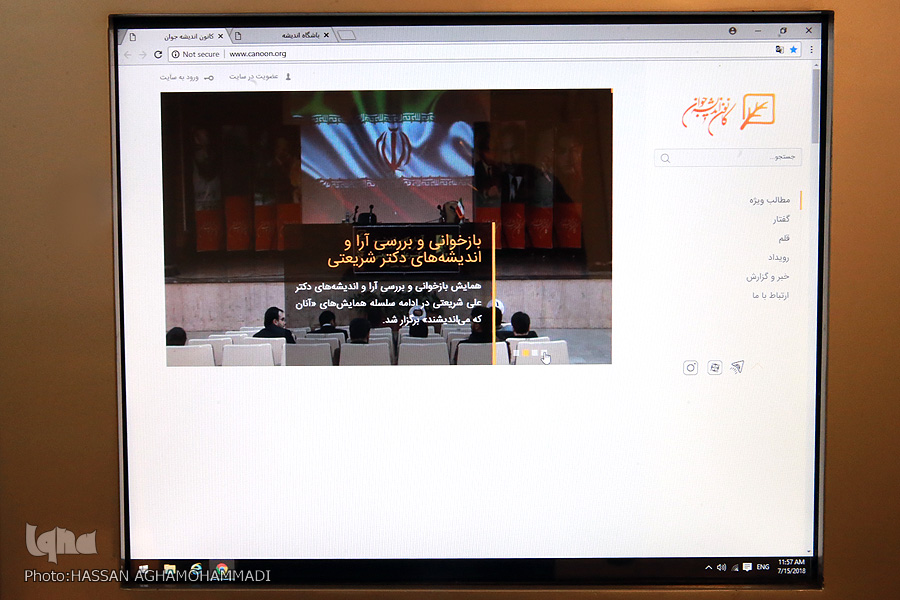Image resolution: width=900 pixels, height=600 pixels.
Task: Select the highlighted yellow slider dot
Action: coord(526,353)
